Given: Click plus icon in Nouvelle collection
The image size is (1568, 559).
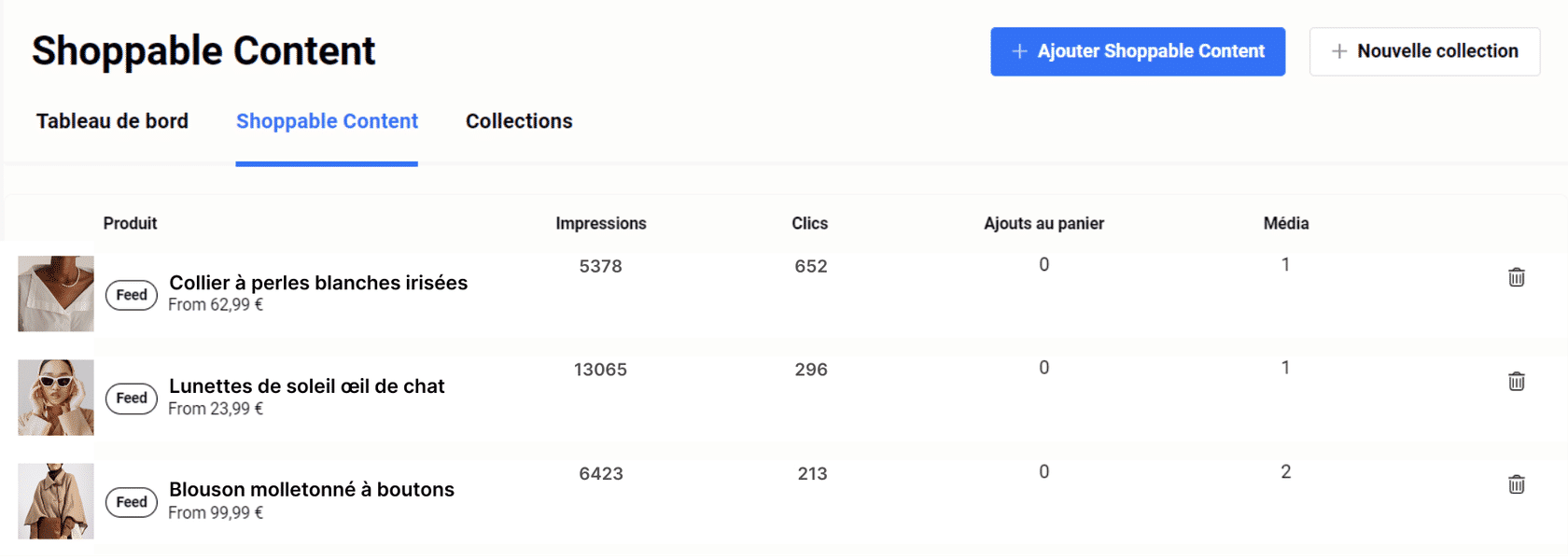Looking at the screenshot, I should [x=1338, y=51].
